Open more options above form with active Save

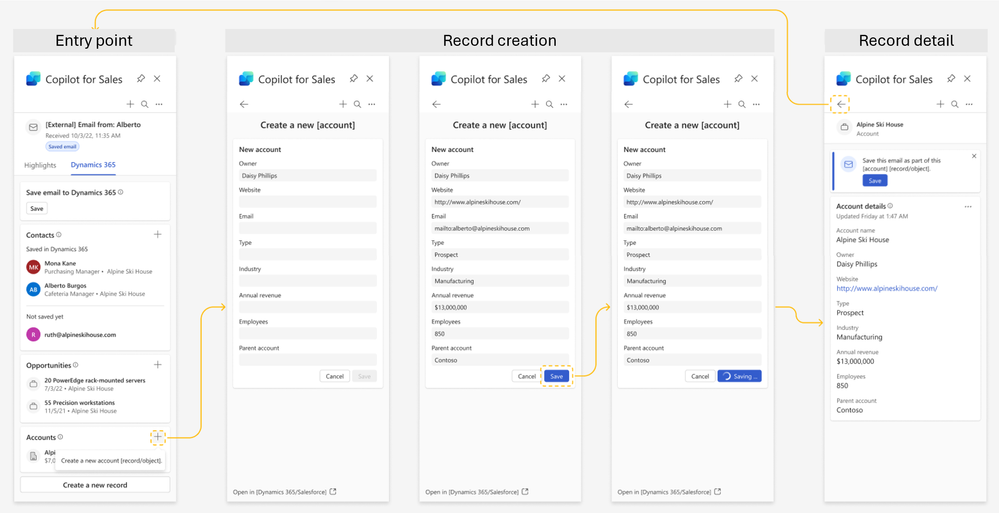(564, 104)
